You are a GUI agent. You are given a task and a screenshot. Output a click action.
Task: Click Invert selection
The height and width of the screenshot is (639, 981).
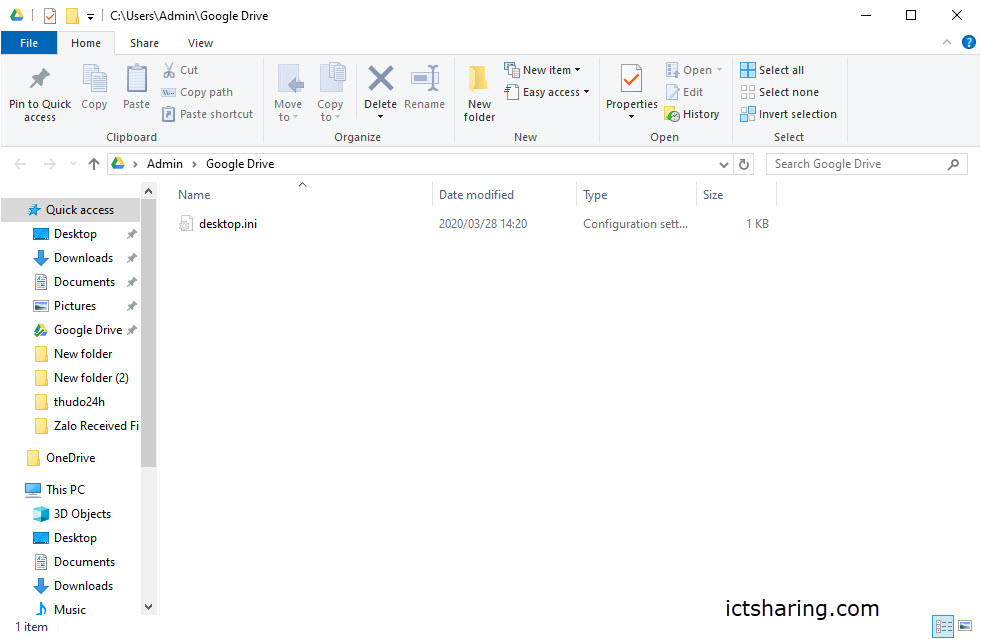pos(788,114)
